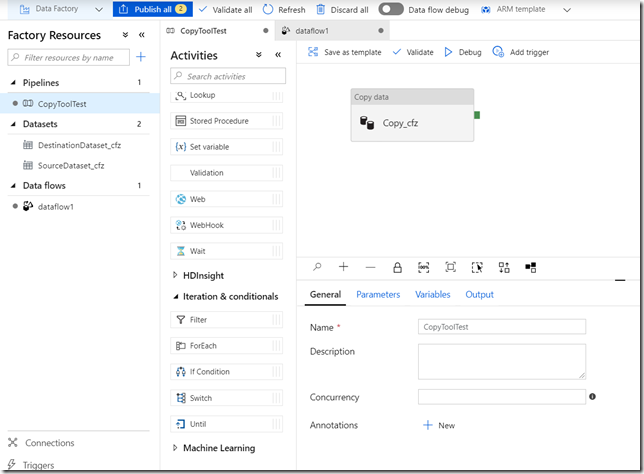Click the canvas layout blocks icon
644x474 pixels.
tap(531, 267)
